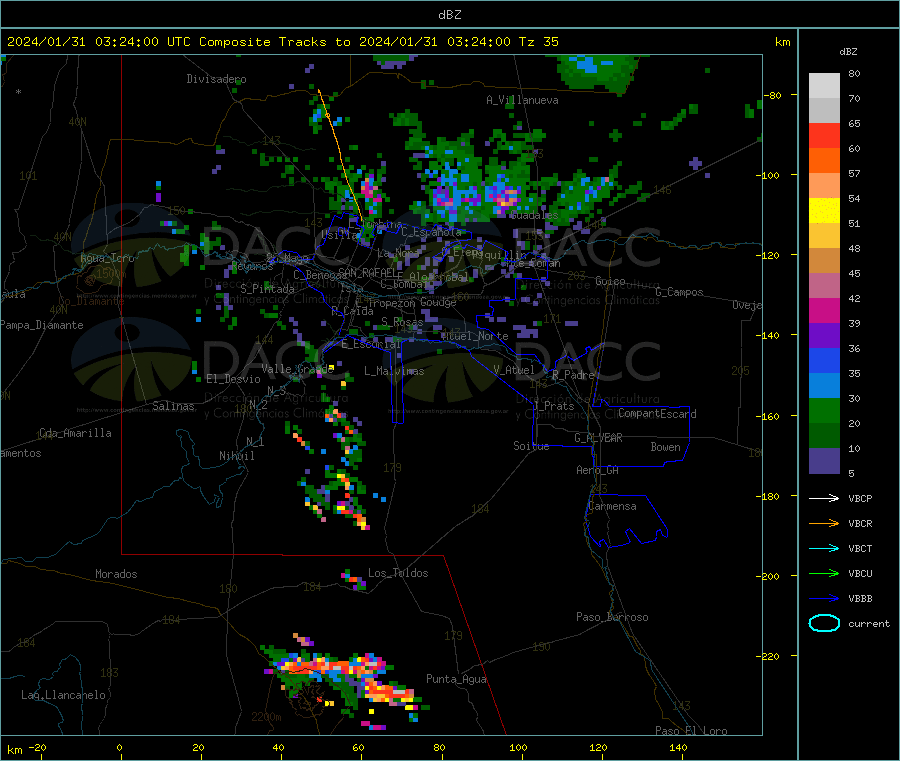Click the white VBCP arrow legend icon

click(x=824, y=498)
